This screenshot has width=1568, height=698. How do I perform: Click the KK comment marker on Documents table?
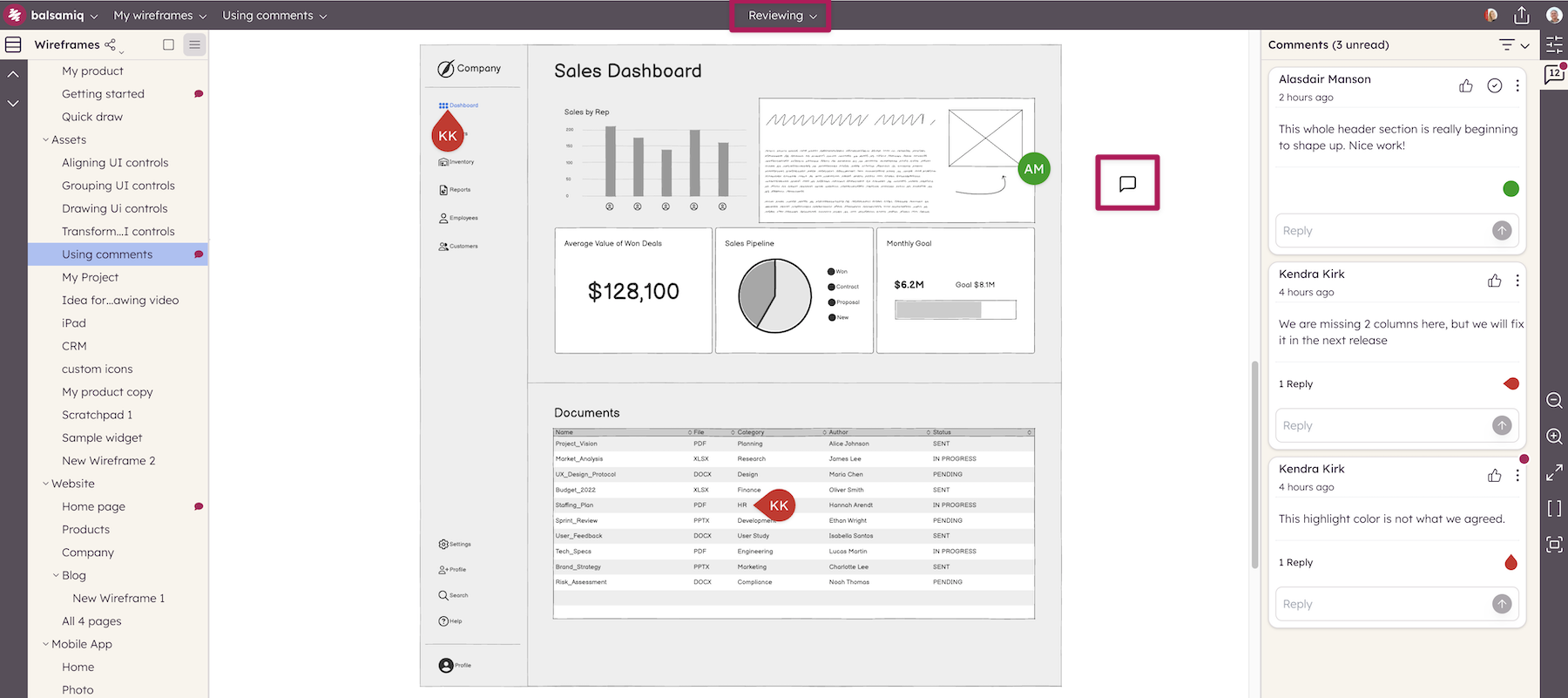coord(778,505)
